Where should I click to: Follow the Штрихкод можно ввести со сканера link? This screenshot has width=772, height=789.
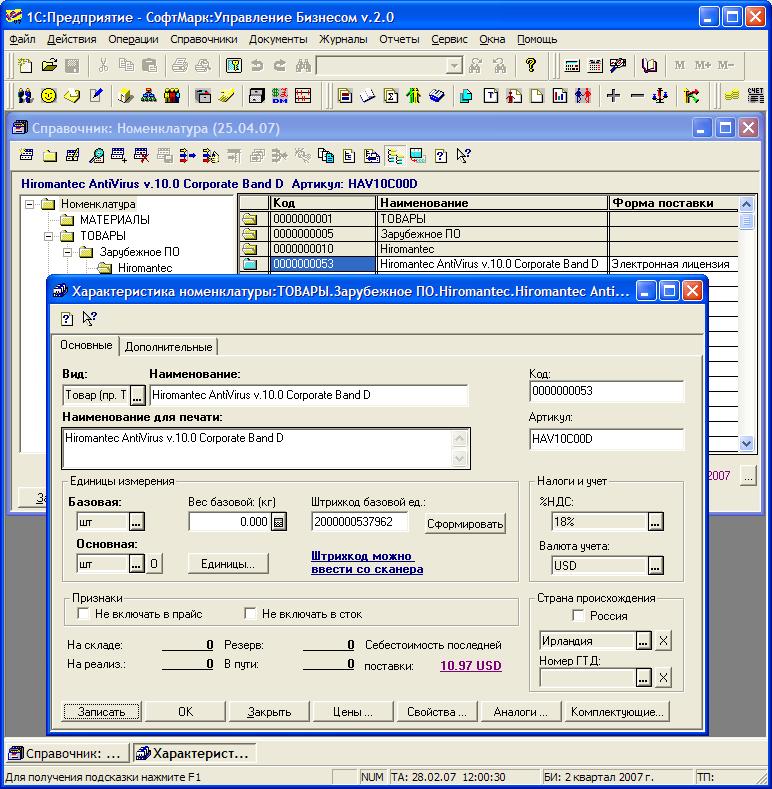point(367,563)
